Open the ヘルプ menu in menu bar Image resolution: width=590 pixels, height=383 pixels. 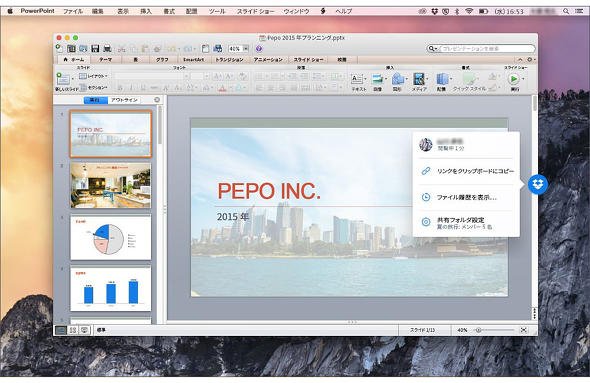click(344, 11)
